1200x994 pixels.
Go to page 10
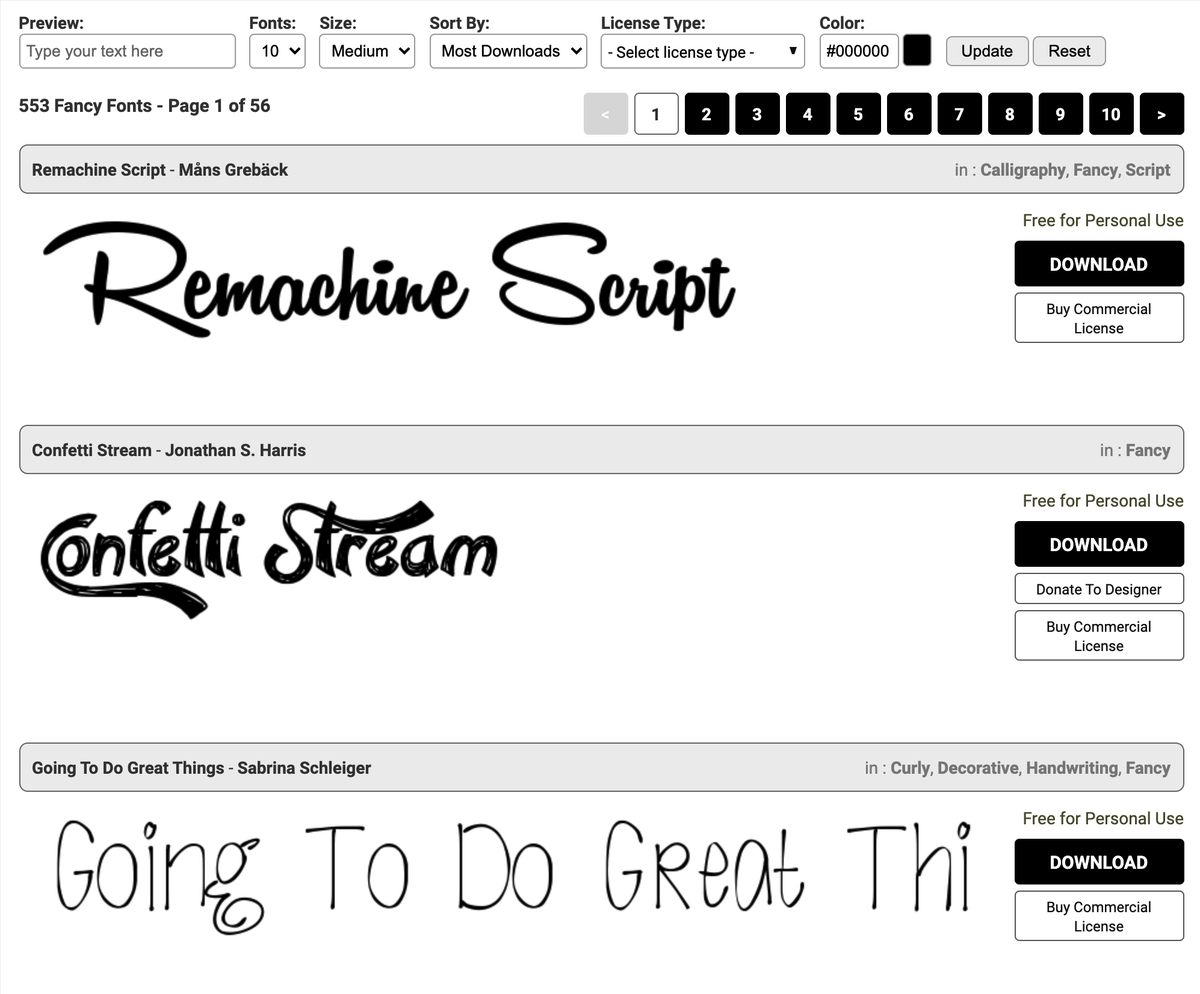pyautogui.click(x=1111, y=114)
